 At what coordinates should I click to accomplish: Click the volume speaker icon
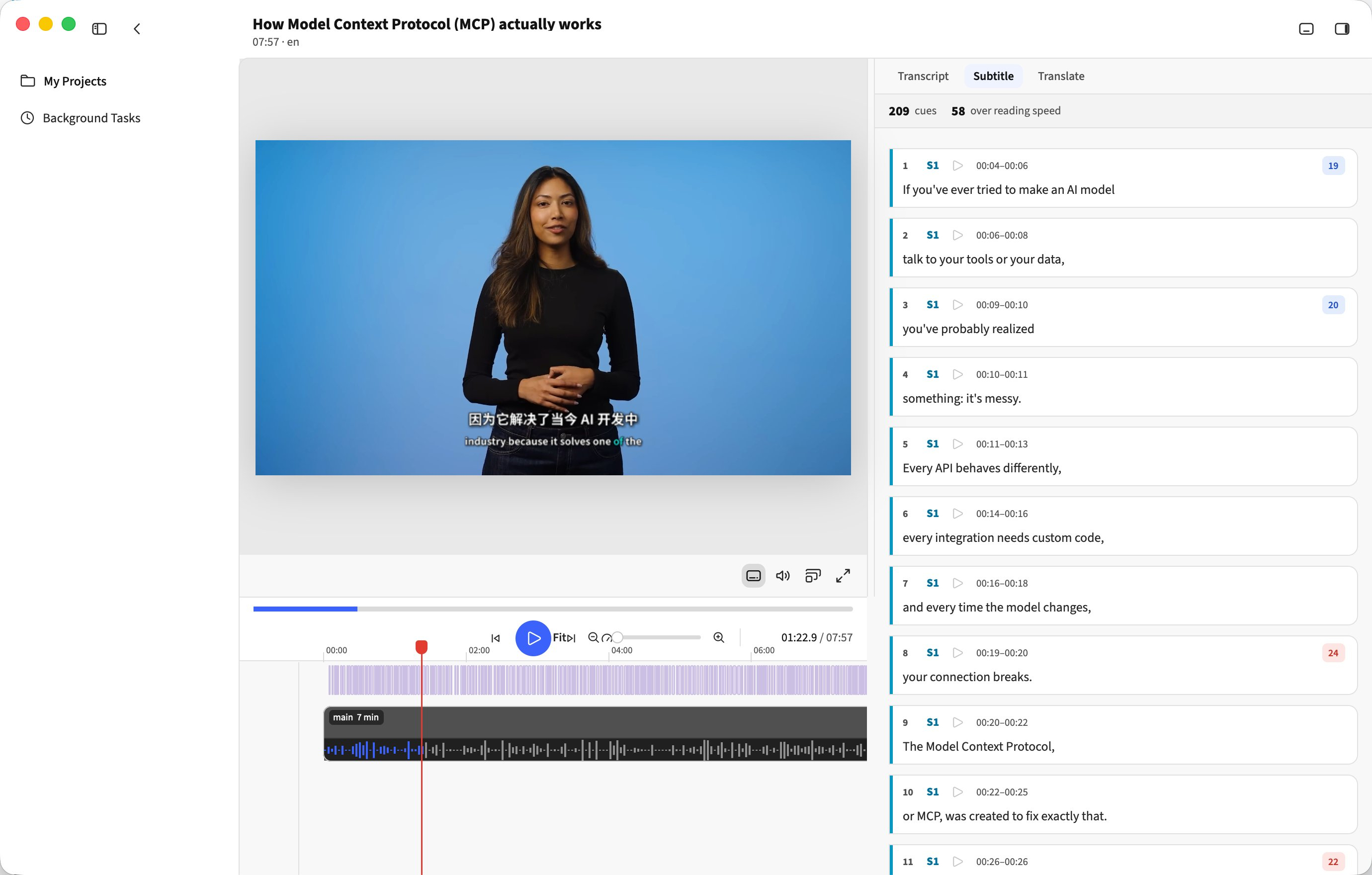pyautogui.click(x=783, y=575)
